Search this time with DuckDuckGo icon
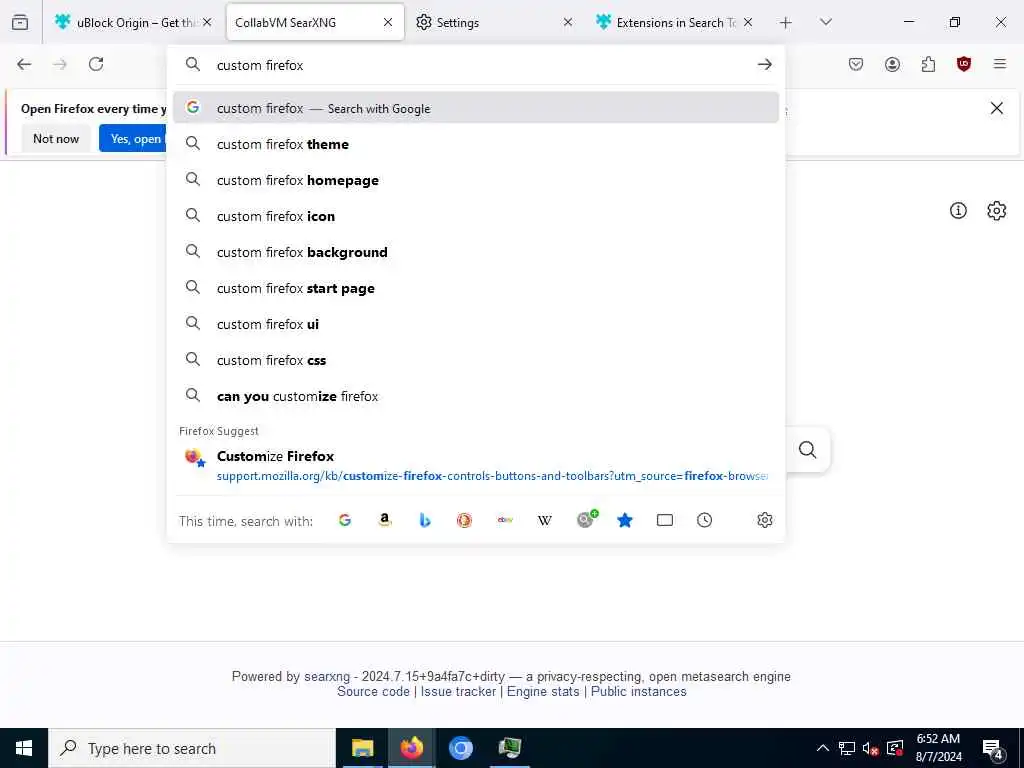 [464, 520]
